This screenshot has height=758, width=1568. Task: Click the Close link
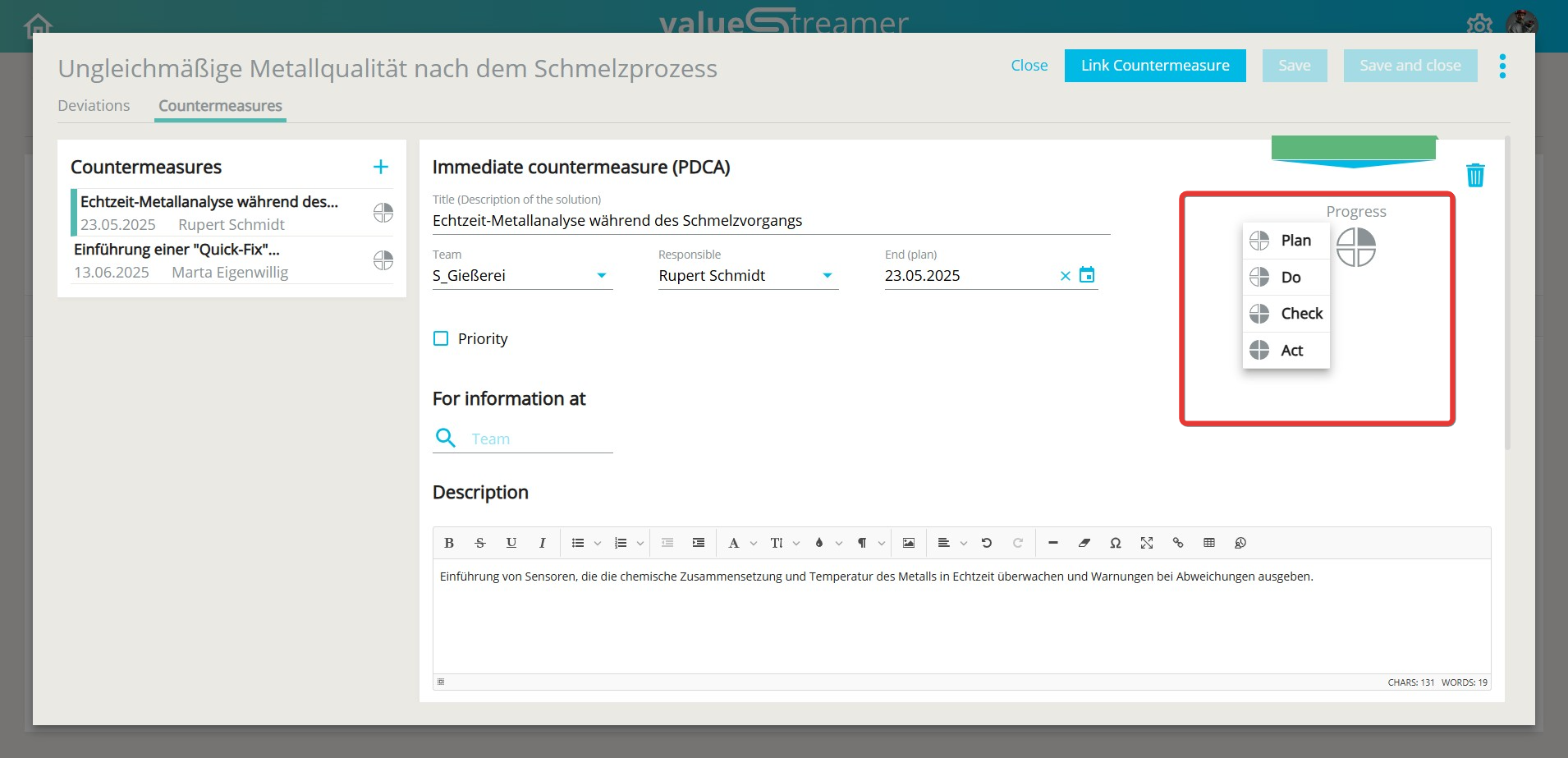coord(1029,66)
